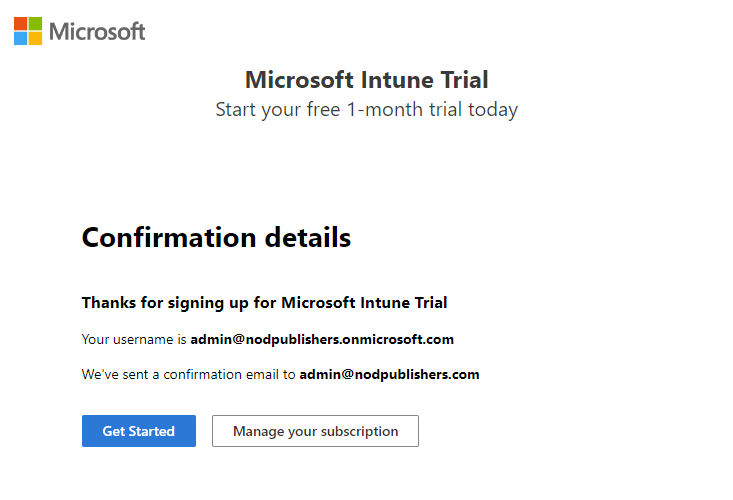Select the word details in the heading
The image size is (733, 500).
click(x=308, y=237)
